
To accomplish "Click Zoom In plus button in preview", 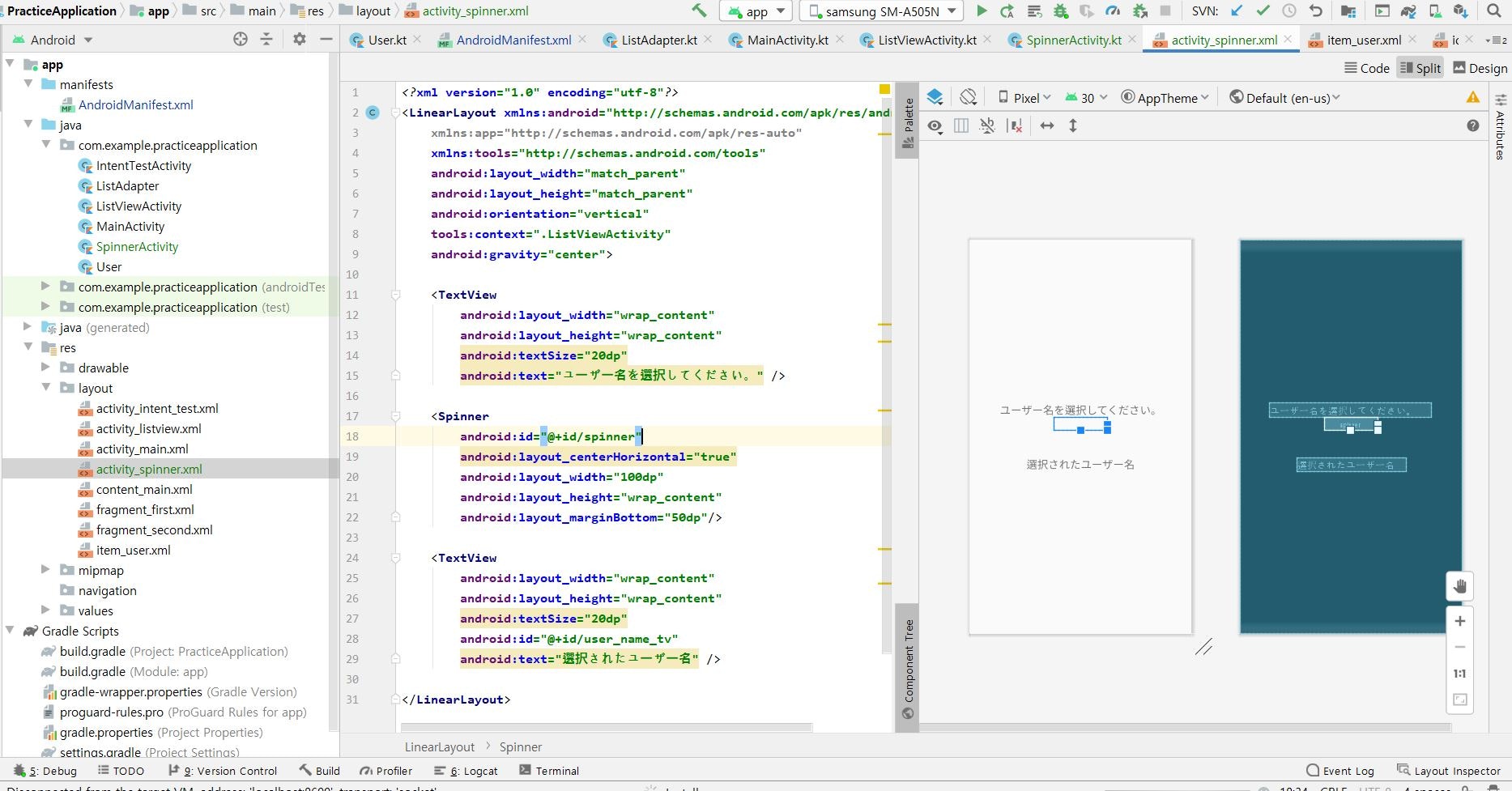I will coord(1459,621).
